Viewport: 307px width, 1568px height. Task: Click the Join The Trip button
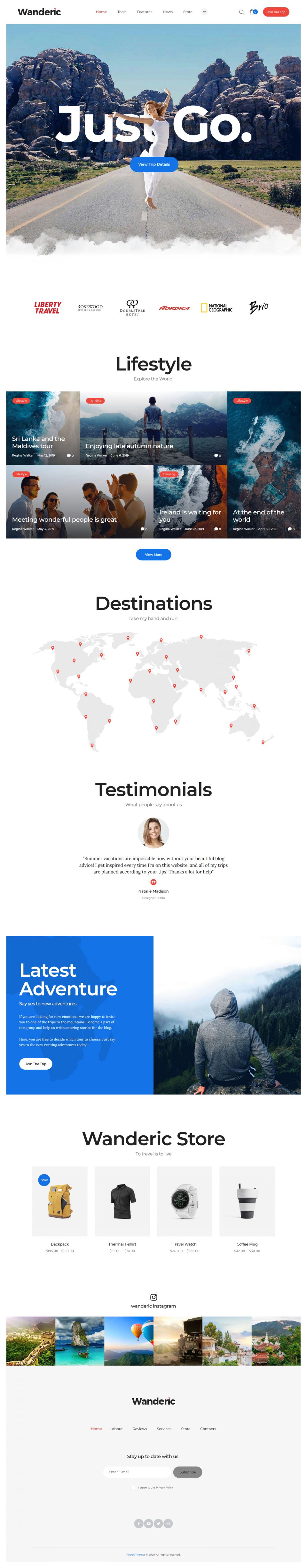click(x=36, y=1064)
